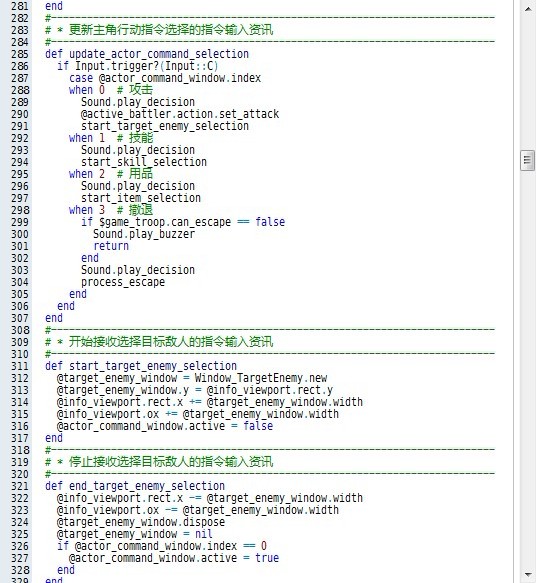Viewport: 536px width, 583px height.
Task: Click line number 285 in the gutter
Action: (x=19, y=54)
